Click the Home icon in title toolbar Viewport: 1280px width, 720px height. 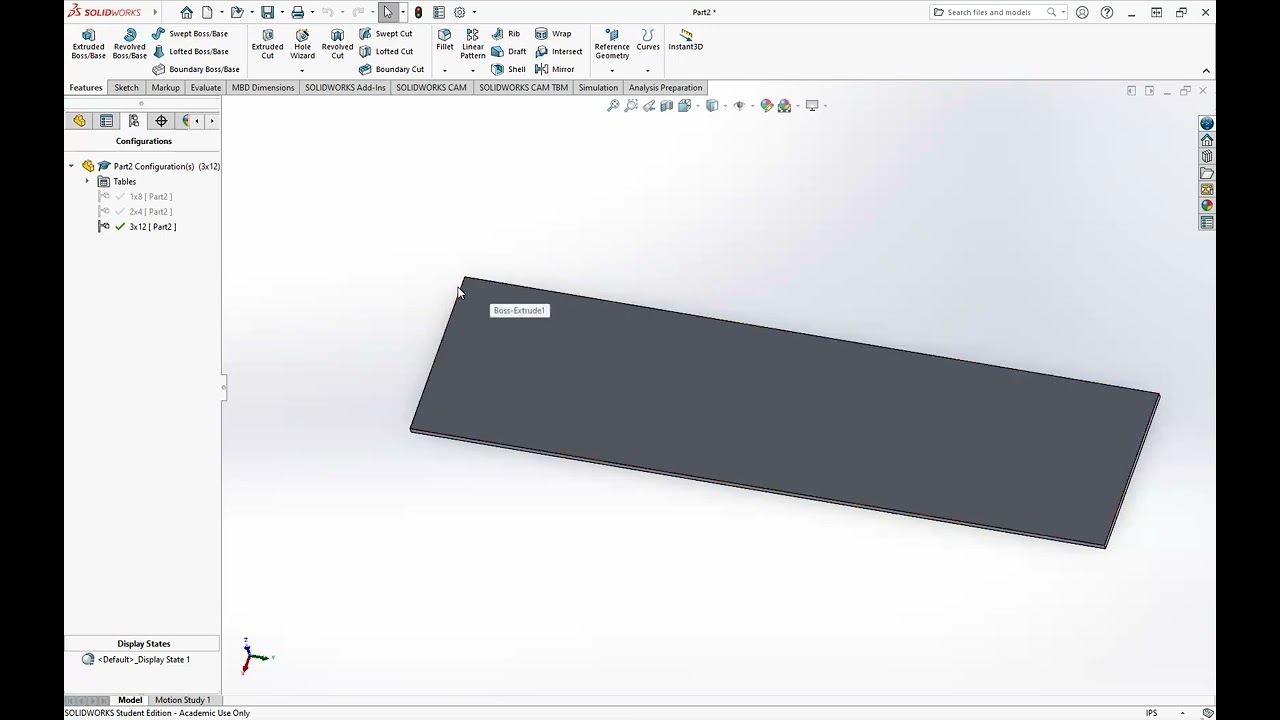pos(187,12)
